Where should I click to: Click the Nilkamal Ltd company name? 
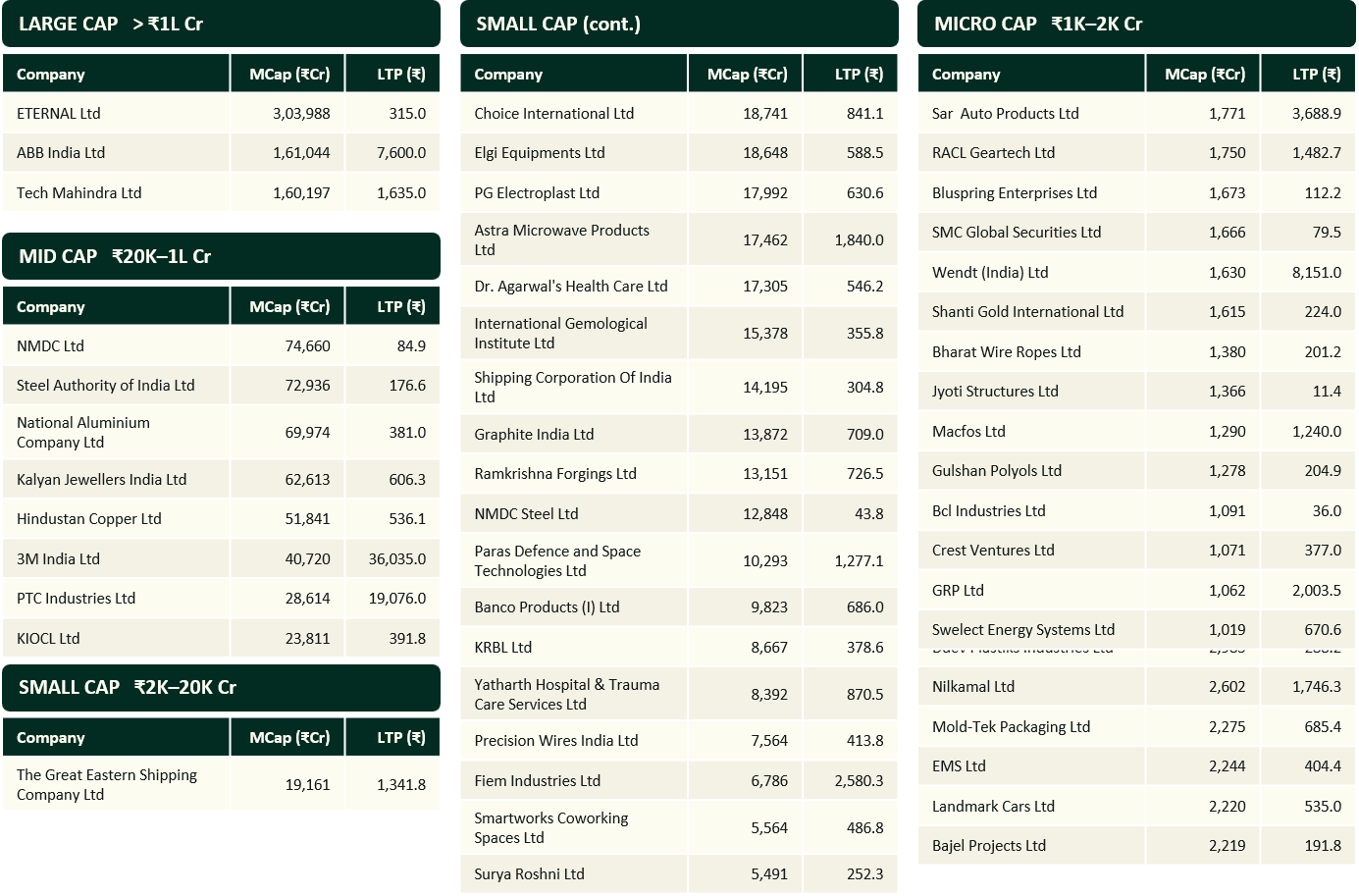click(973, 687)
